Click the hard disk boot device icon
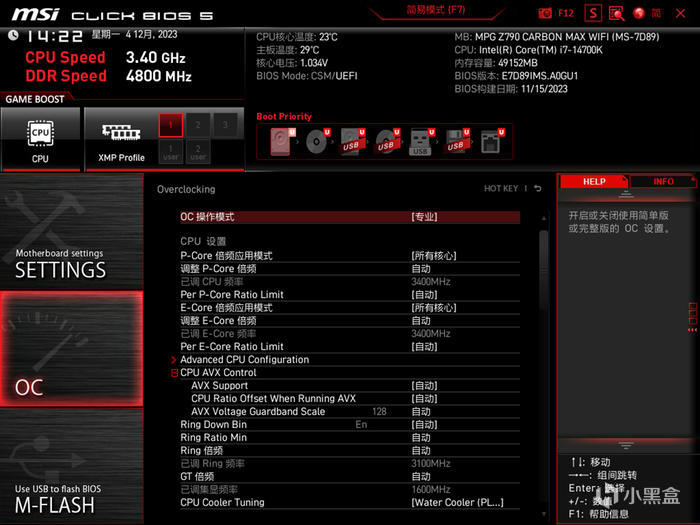 click(x=282, y=142)
